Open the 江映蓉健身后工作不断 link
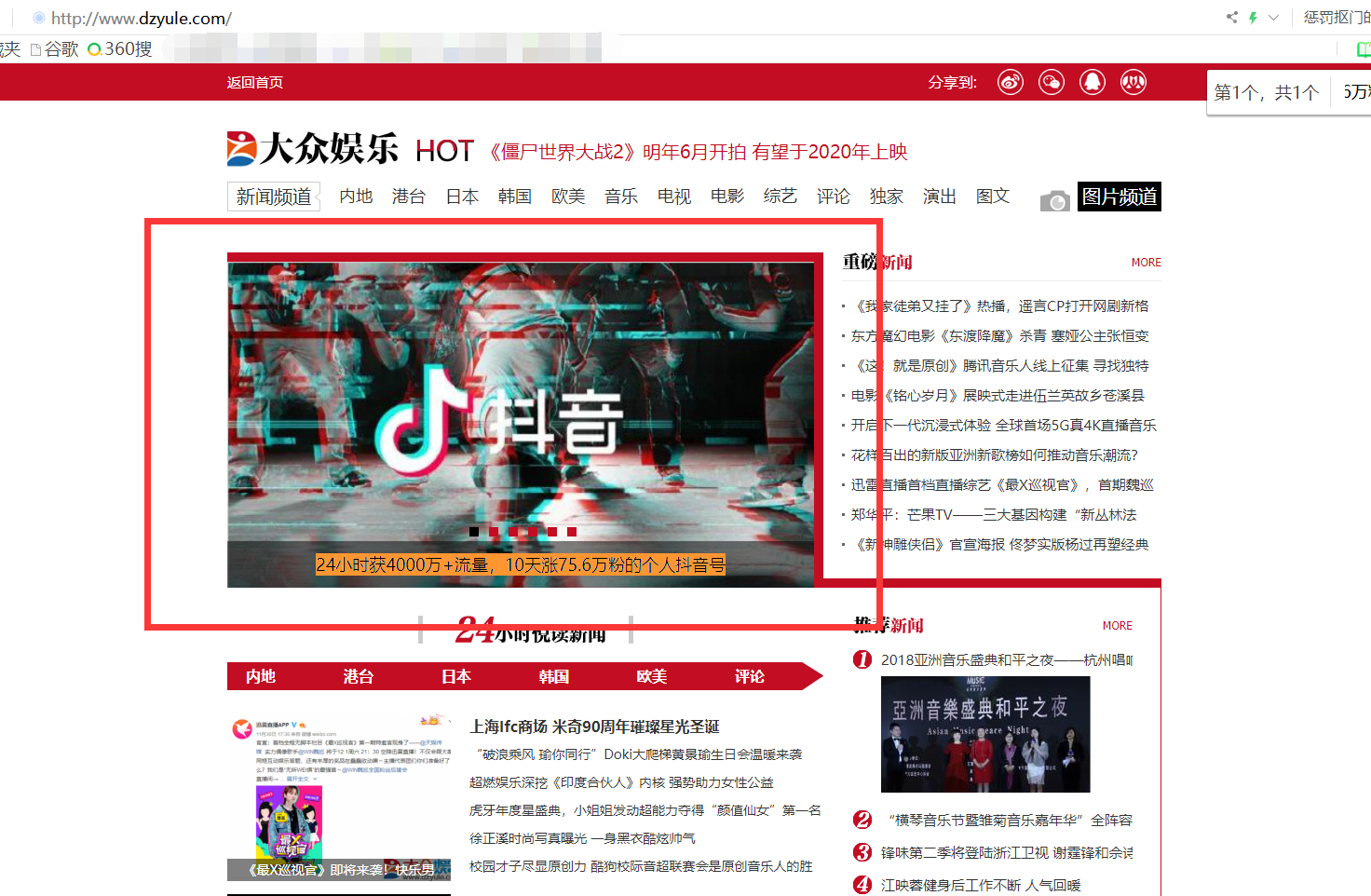 (x=981, y=885)
